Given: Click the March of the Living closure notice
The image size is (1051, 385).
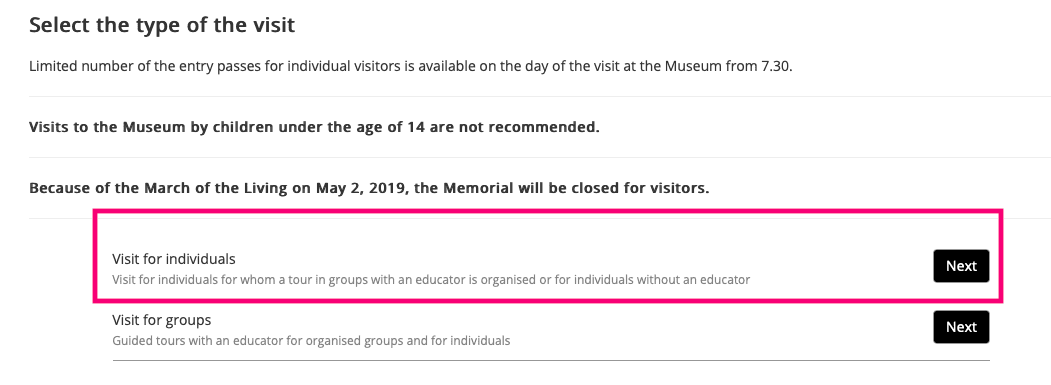Looking at the screenshot, I should coord(369,188).
